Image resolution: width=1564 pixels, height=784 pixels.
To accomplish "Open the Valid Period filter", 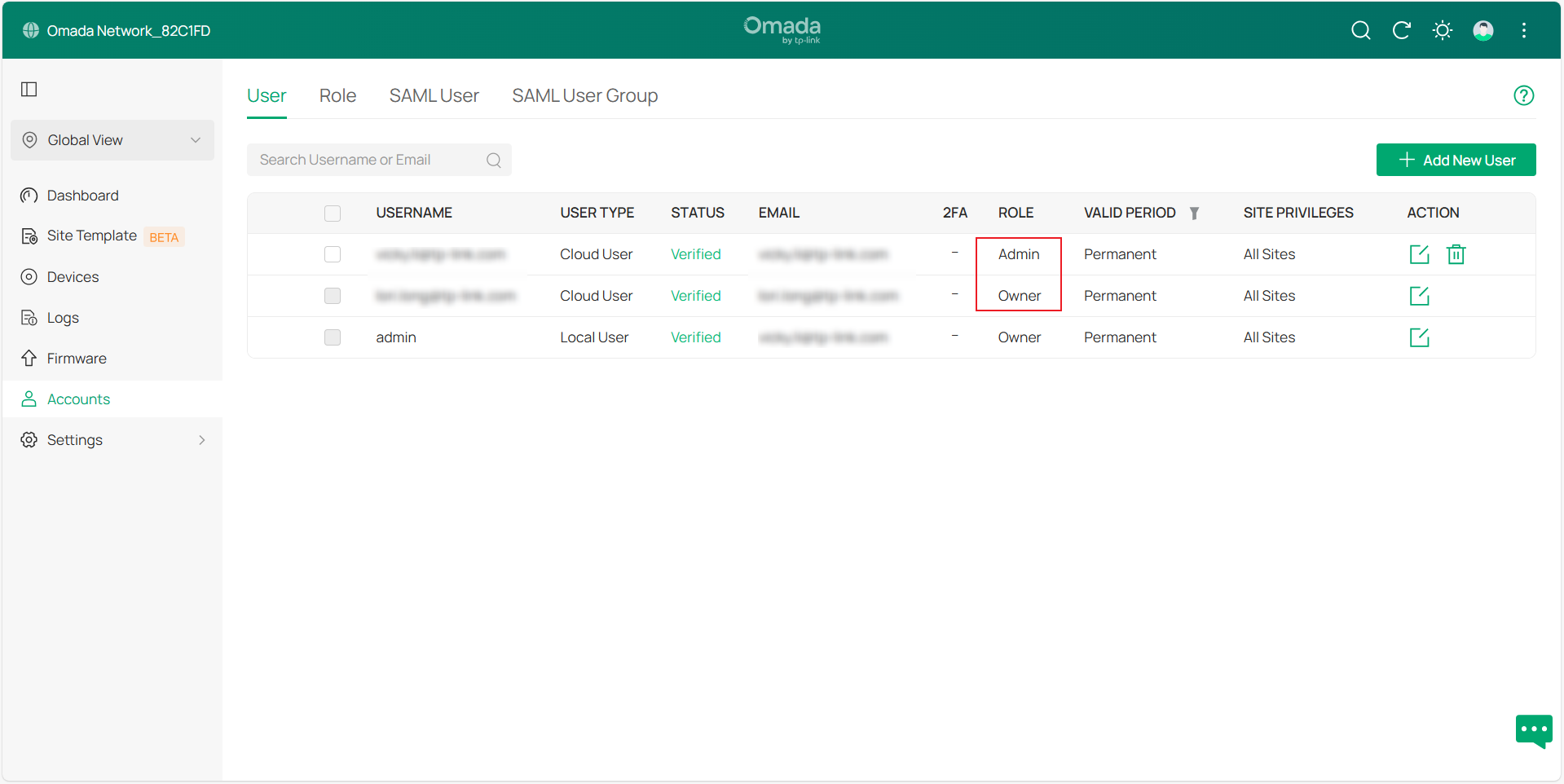I will pos(1195,213).
